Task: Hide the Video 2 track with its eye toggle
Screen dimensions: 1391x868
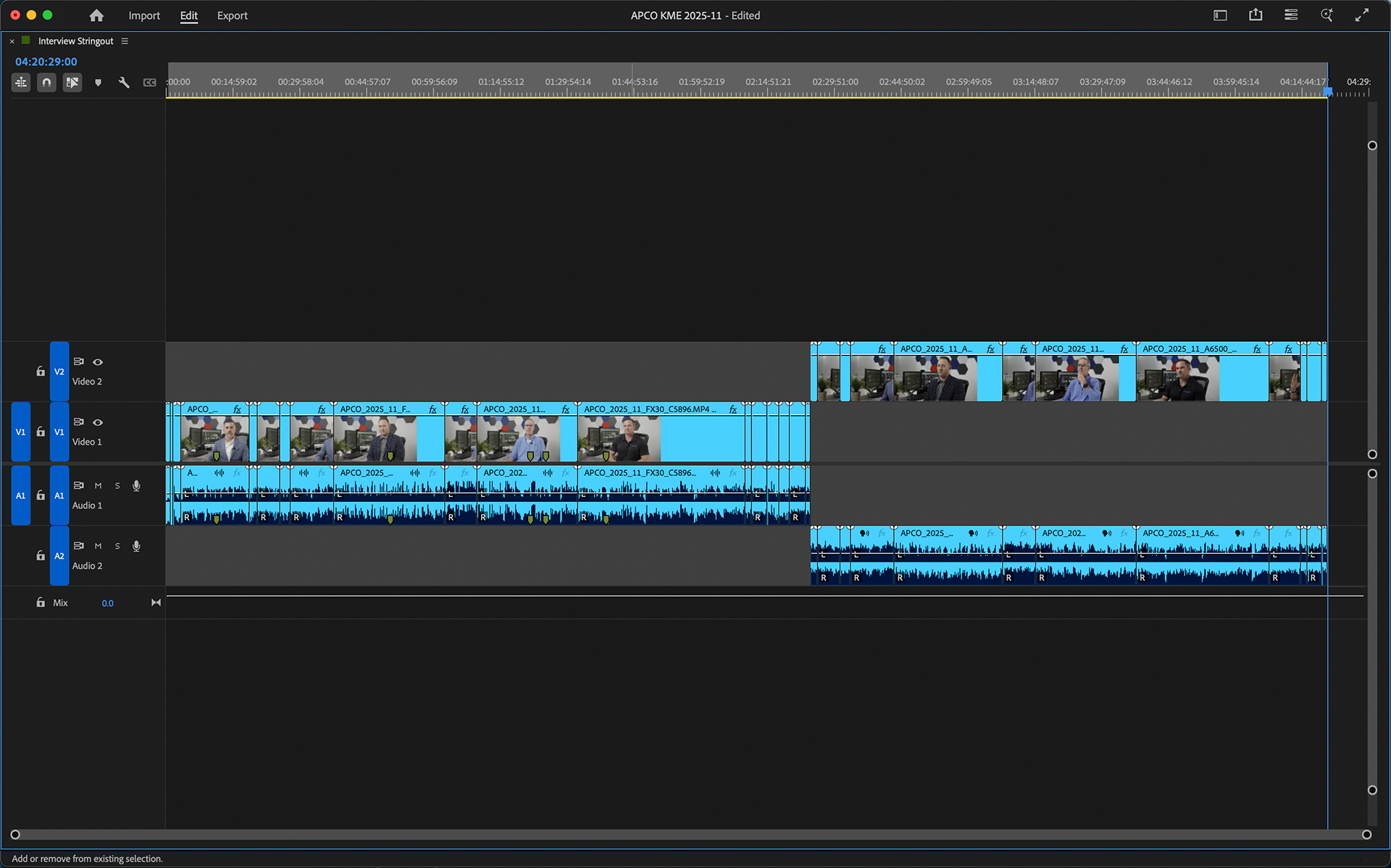Action: tap(98, 362)
